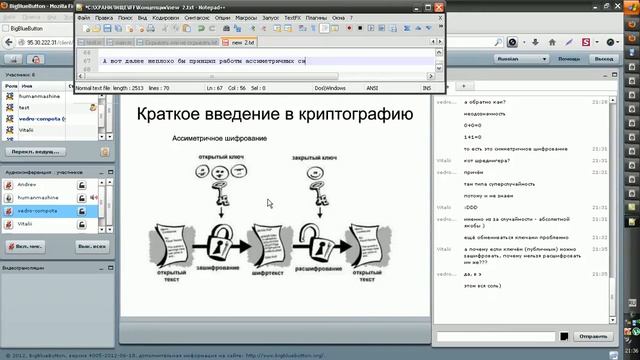Toggle the lock icon next to Vitali
The height and width of the screenshot is (360, 640).
82,224
